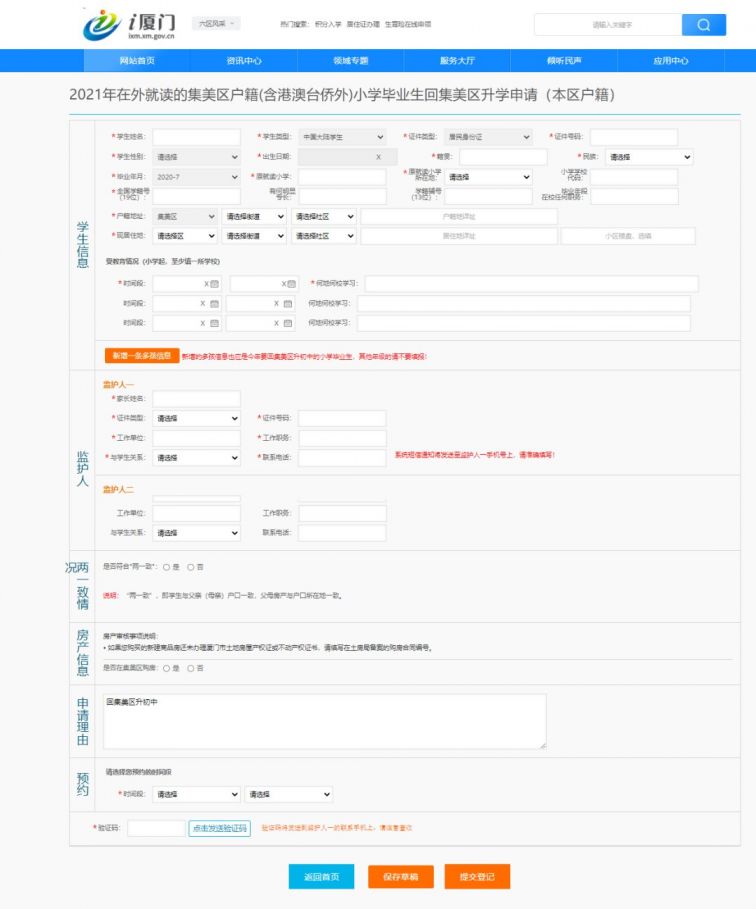Screen dimensions: 756x909
Task: Open 领域专题 in navigation bar
Action: point(350,61)
